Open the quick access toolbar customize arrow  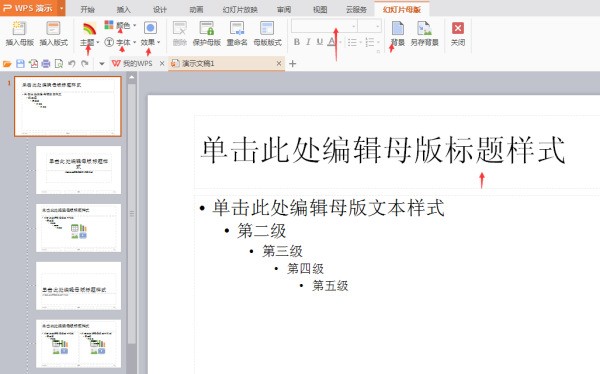pyautogui.click(x=101, y=64)
